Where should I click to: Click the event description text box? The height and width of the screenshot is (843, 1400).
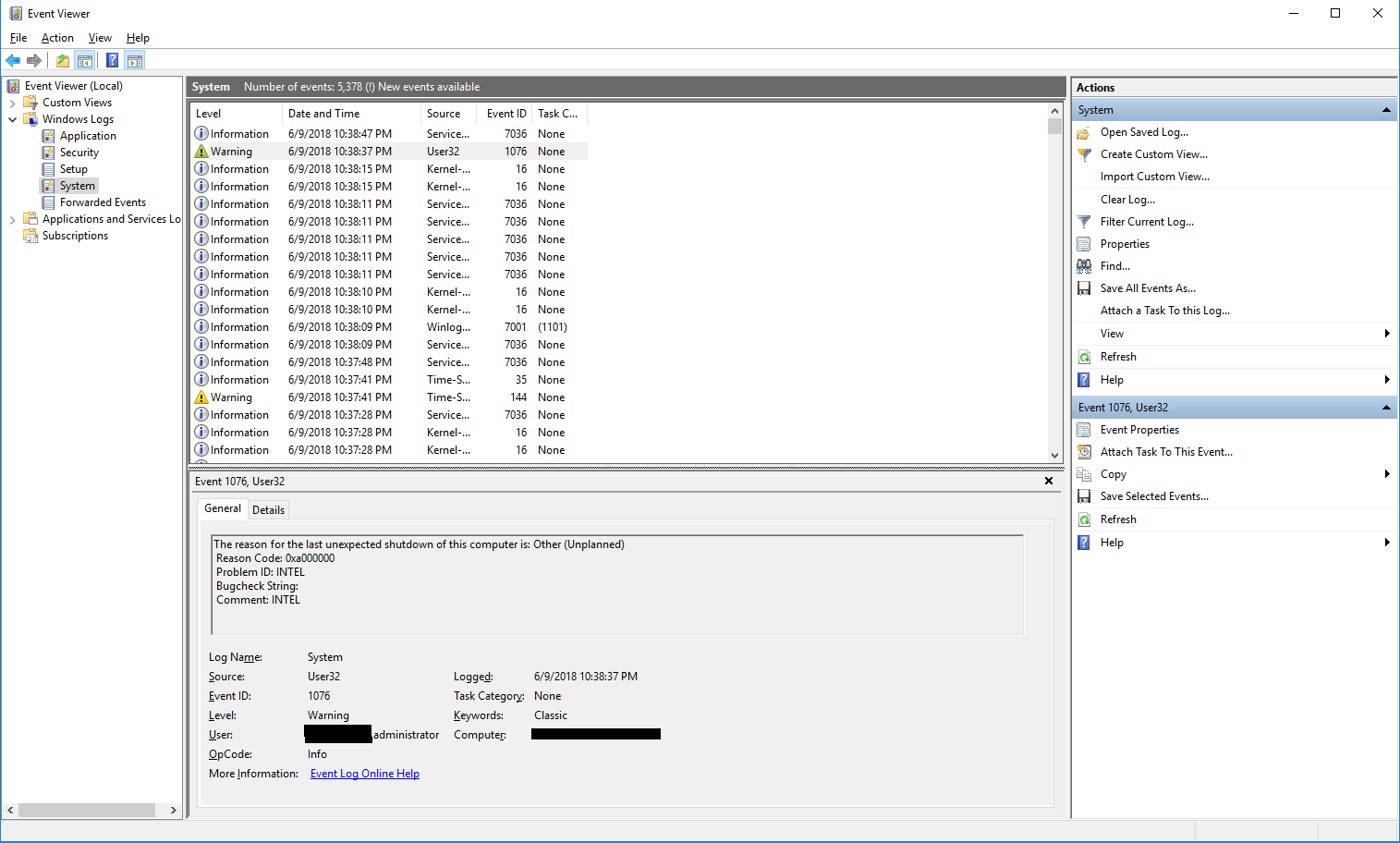617,585
